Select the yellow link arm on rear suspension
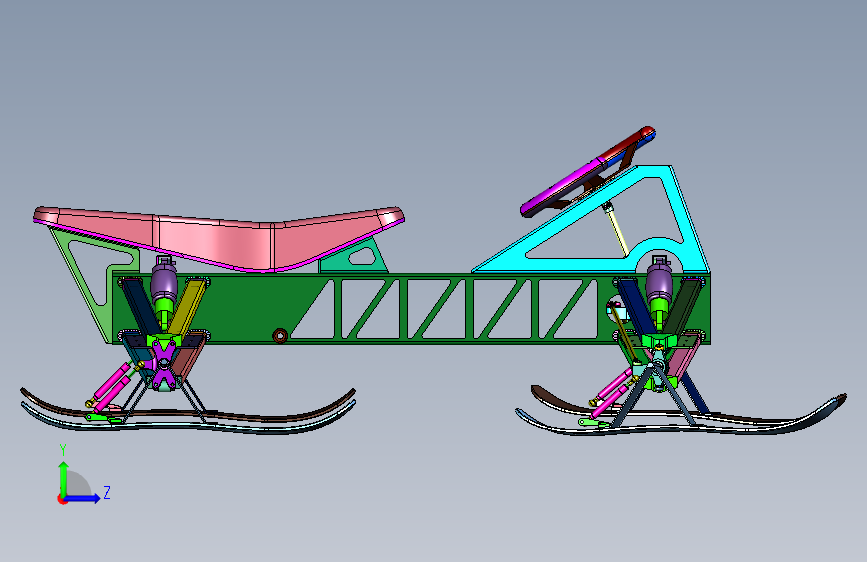The height and width of the screenshot is (562, 867). (187, 306)
